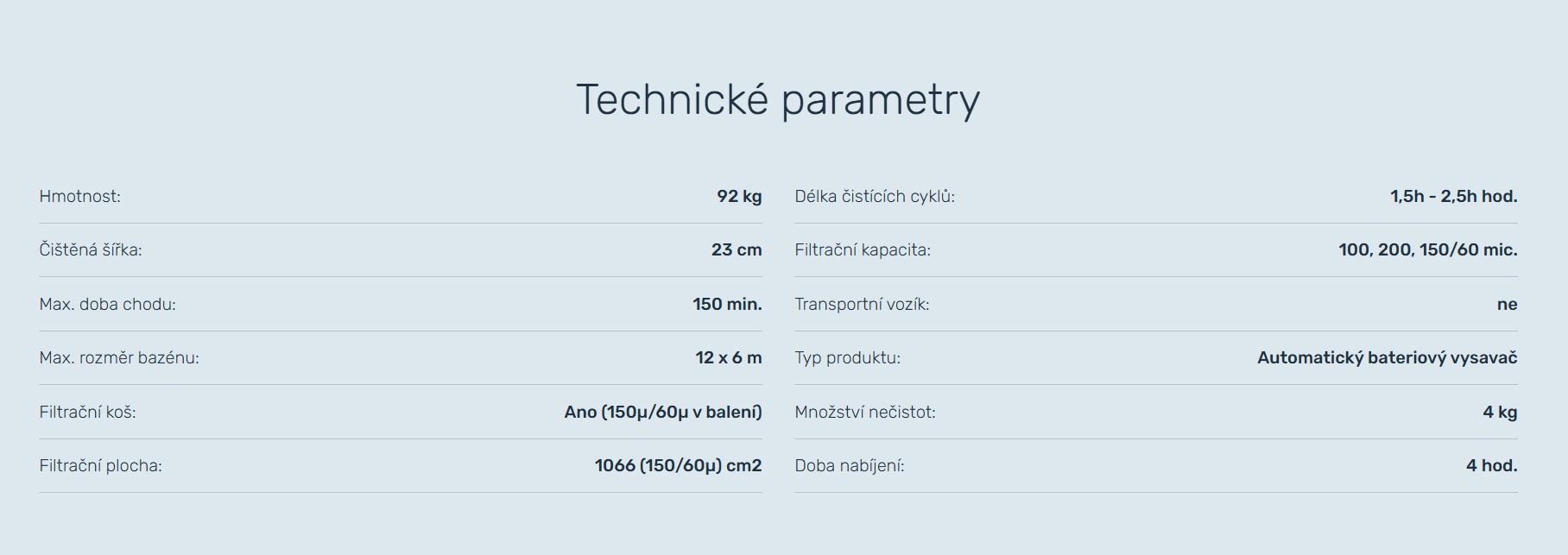Select the "23 cm" value
This screenshot has width=1568, height=555.
(x=737, y=250)
